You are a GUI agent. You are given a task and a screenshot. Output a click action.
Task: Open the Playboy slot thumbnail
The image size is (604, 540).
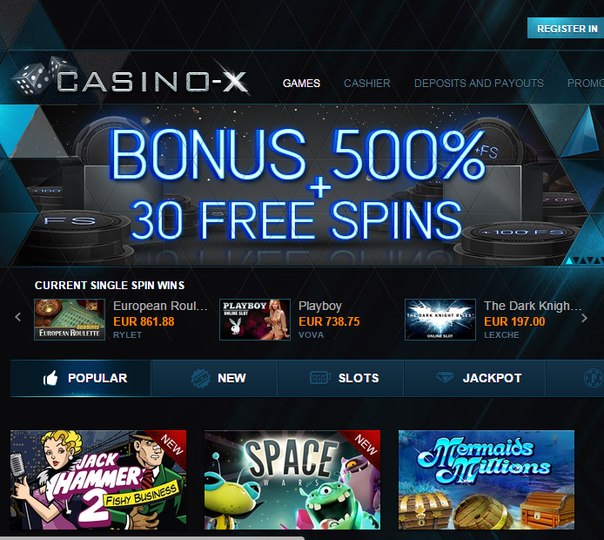(x=255, y=320)
